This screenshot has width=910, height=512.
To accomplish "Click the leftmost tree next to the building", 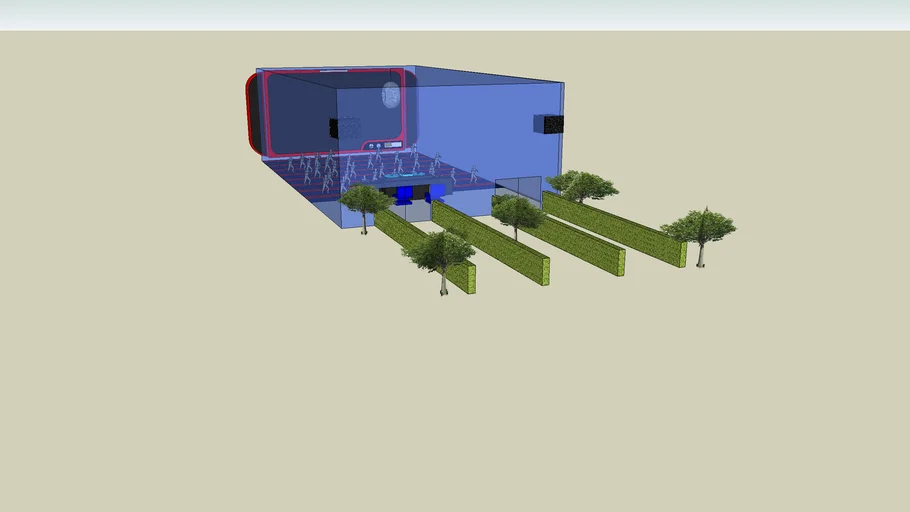I will tap(364, 200).
